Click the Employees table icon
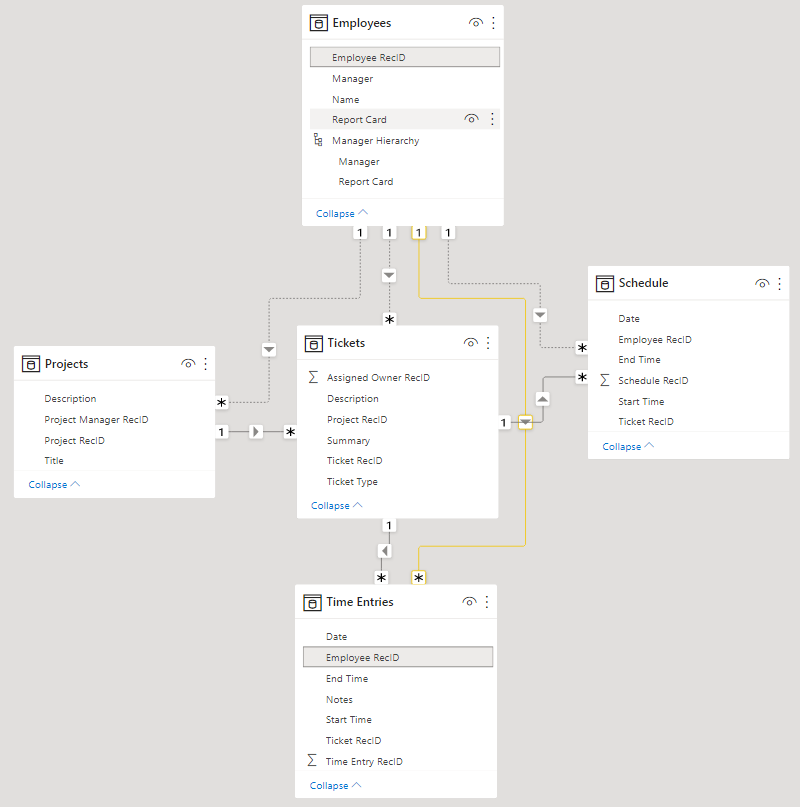Image resolution: width=800 pixels, height=807 pixels. coord(319,23)
